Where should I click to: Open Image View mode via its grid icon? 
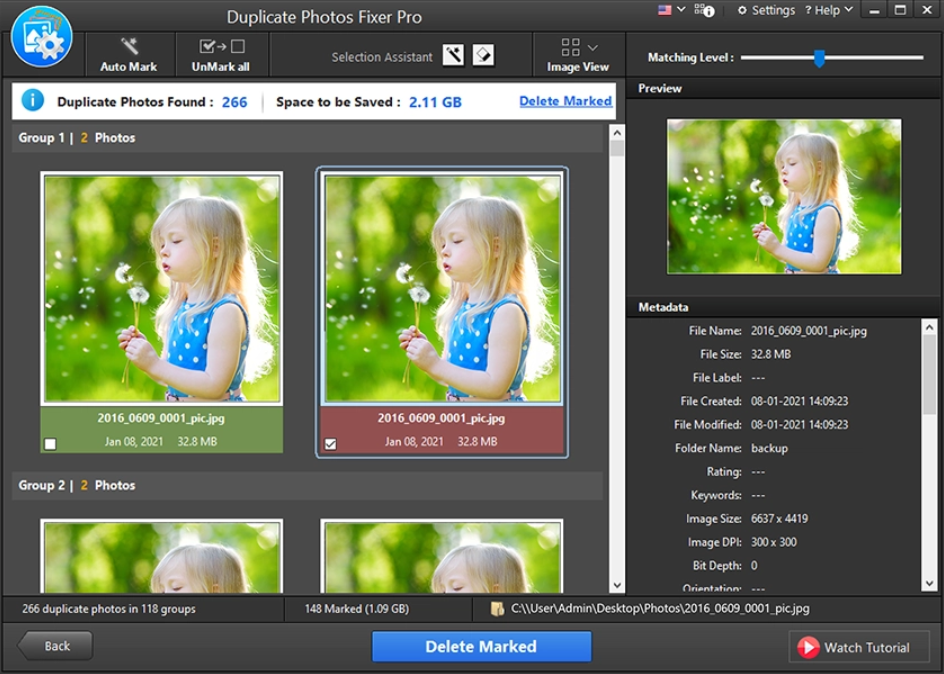click(571, 44)
